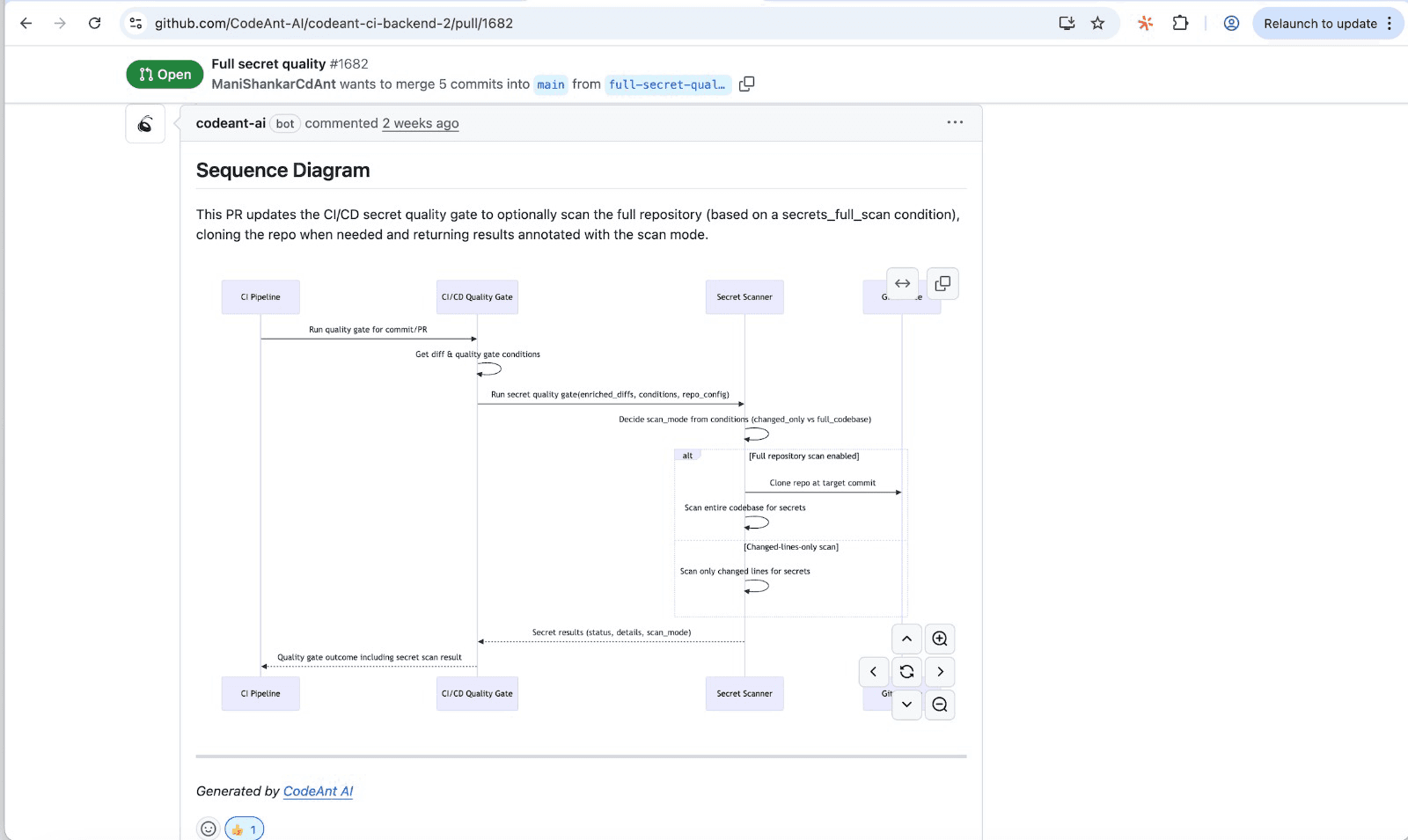Viewport: 1408px width, 840px height.
Task: Pan the diagram right using the arrow control
Action: pos(940,671)
